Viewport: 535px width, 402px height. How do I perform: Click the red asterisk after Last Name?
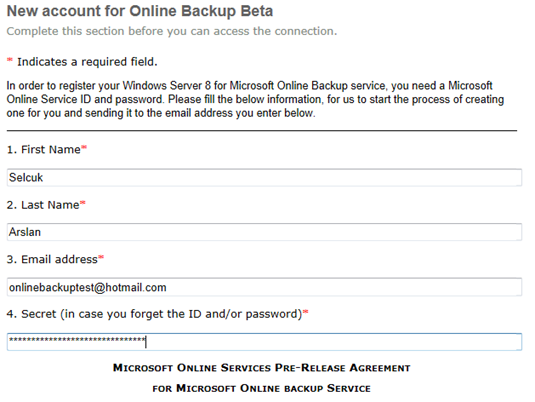83,203
